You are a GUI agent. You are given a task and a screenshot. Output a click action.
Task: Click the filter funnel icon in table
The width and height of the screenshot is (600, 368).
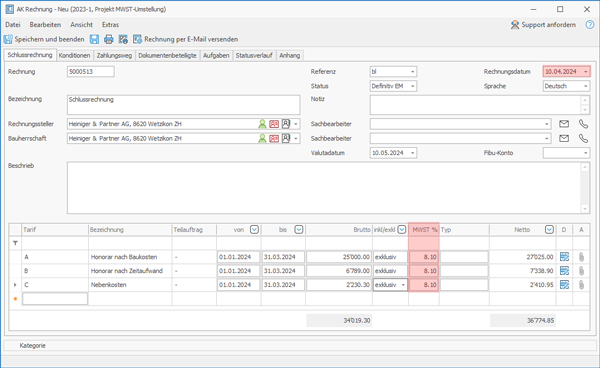click(15, 243)
